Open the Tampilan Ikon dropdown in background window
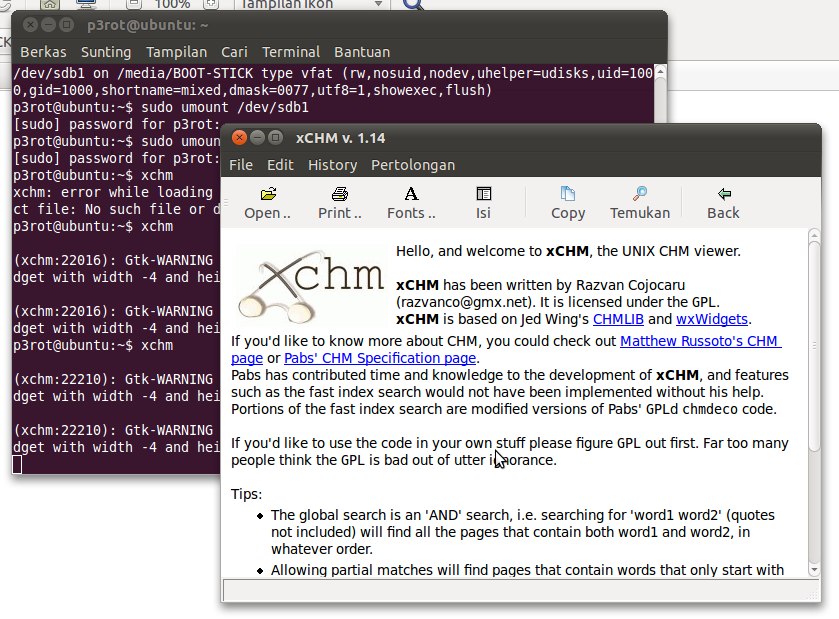839x619 pixels. click(x=311, y=4)
